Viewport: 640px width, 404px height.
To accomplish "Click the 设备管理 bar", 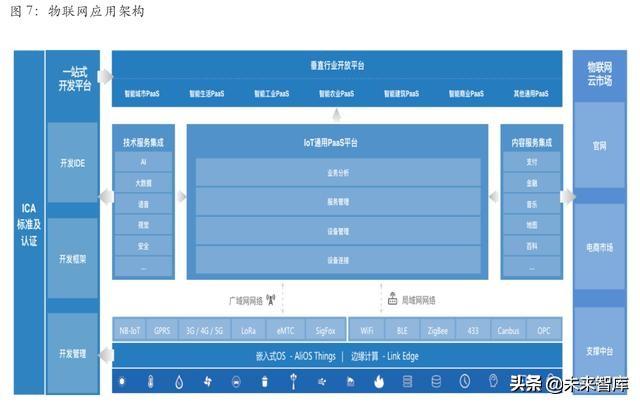I will (x=337, y=231).
